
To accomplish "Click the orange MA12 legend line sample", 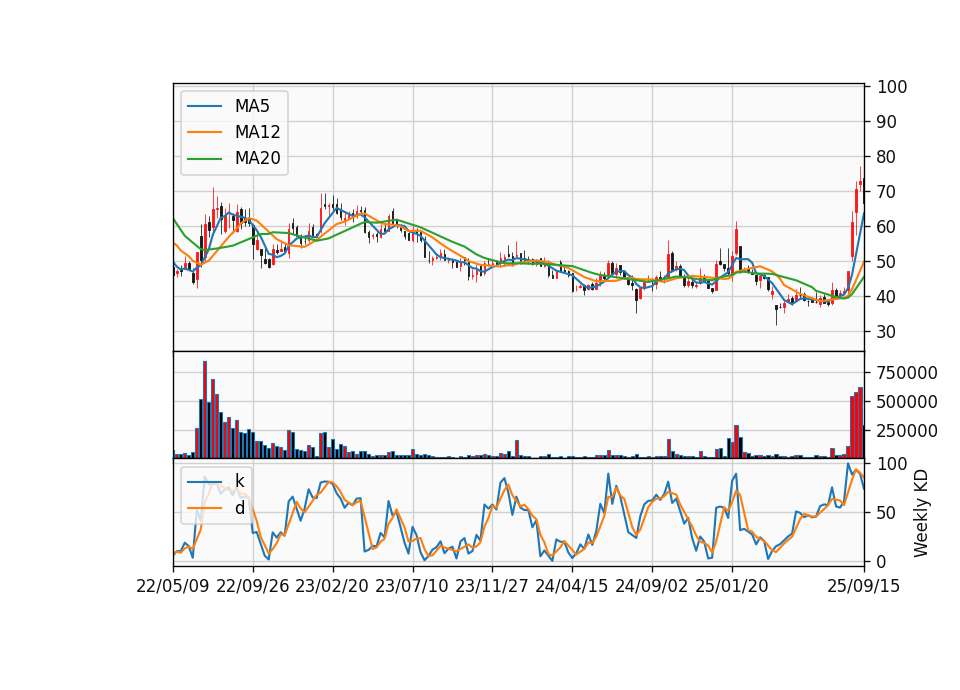I will tap(204, 132).
